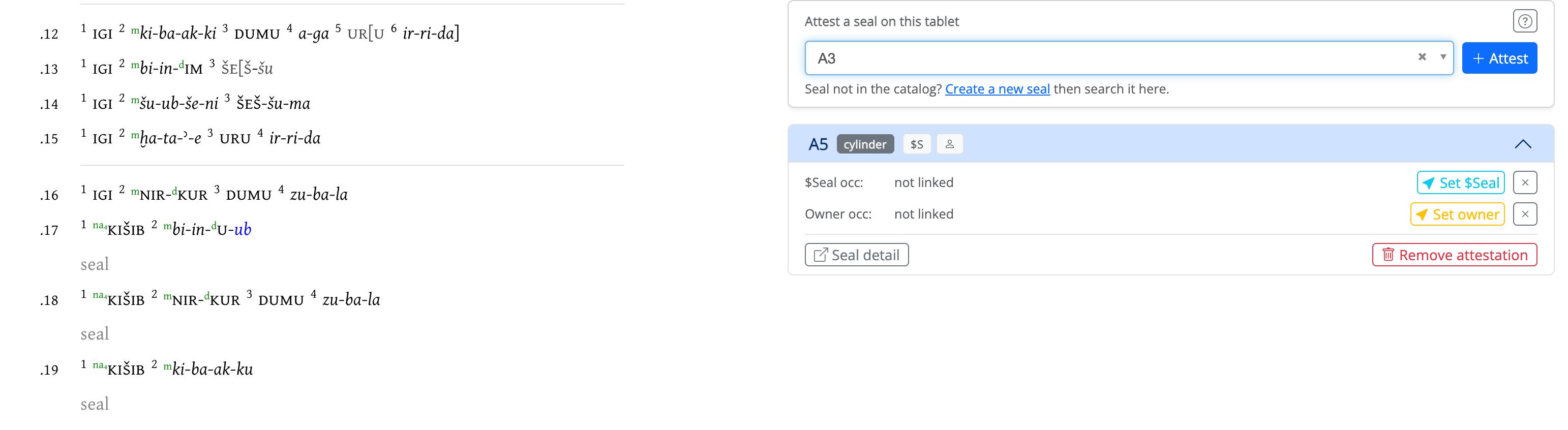Screen dimensions: 1568x430
Task: Clear the owner occurrence link
Action: tap(1525, 214)
